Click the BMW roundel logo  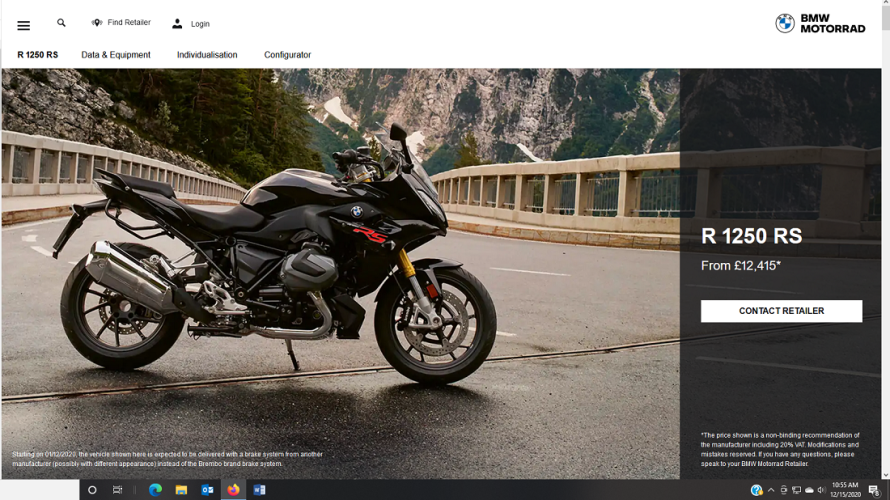click(785, 23)
